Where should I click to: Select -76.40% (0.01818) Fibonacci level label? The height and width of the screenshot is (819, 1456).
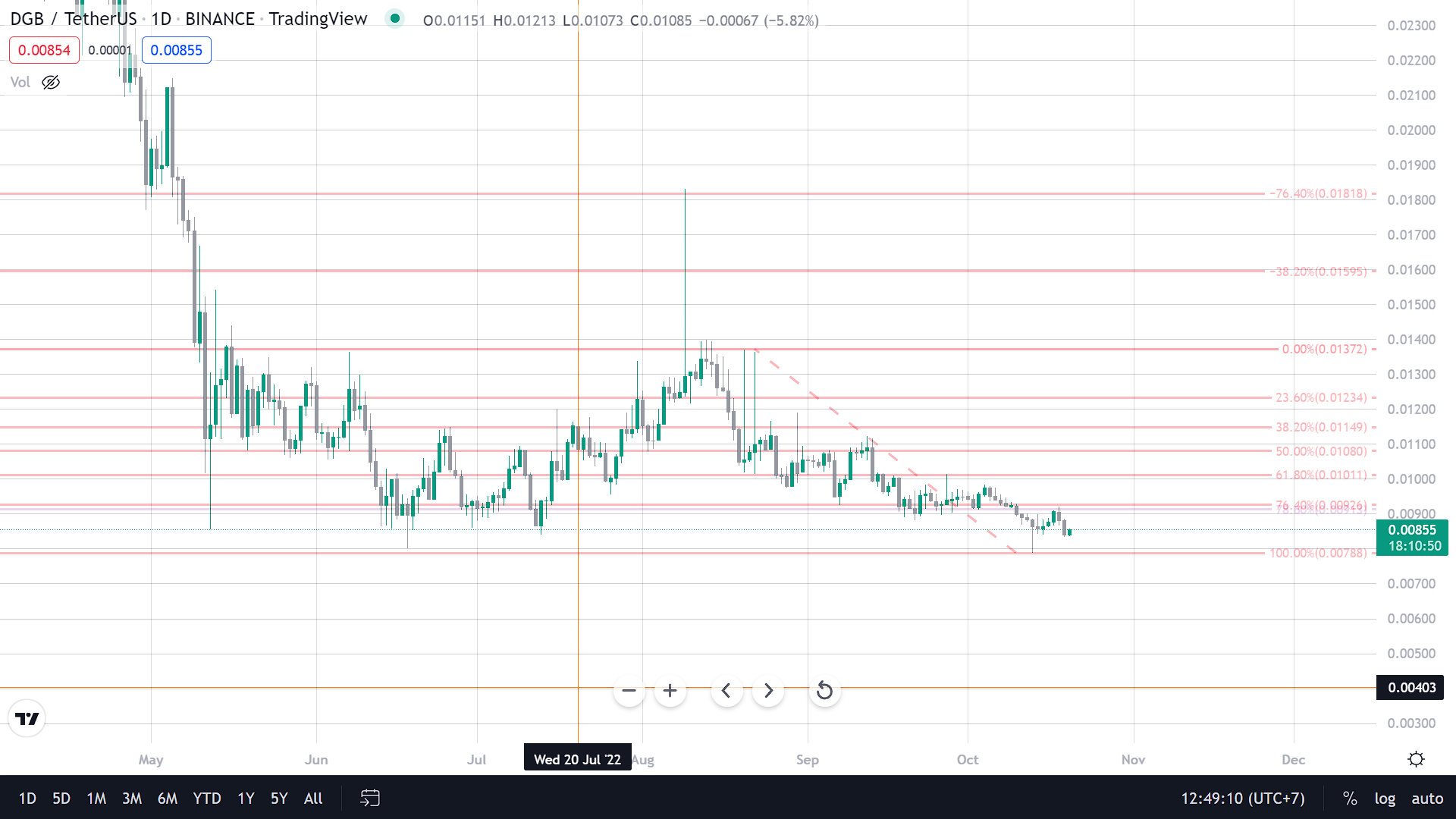pos(1318,193)
